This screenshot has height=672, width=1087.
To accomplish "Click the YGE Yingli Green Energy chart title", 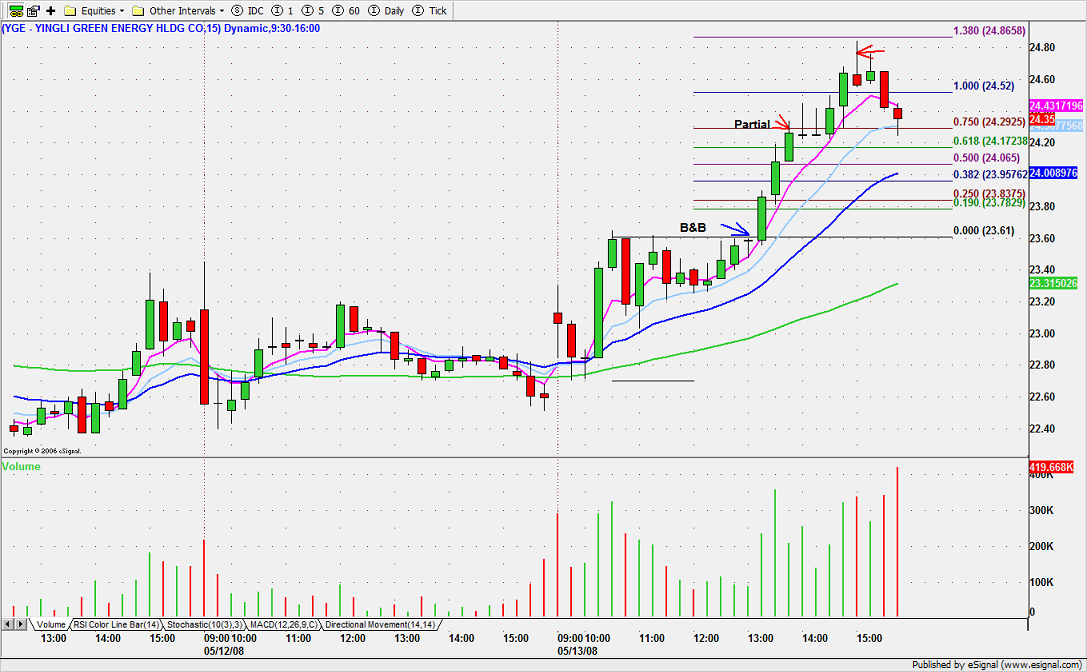I will [161, 28].
